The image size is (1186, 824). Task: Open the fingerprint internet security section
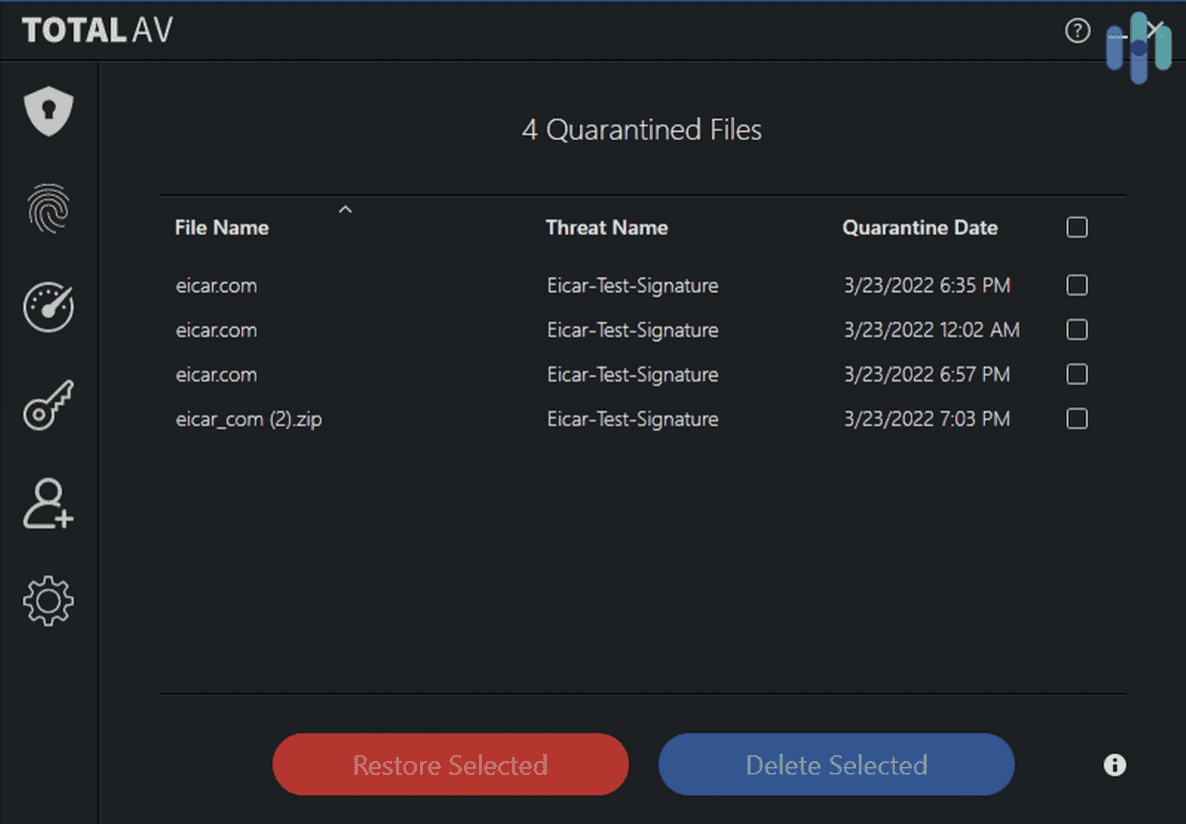point(49,209)
